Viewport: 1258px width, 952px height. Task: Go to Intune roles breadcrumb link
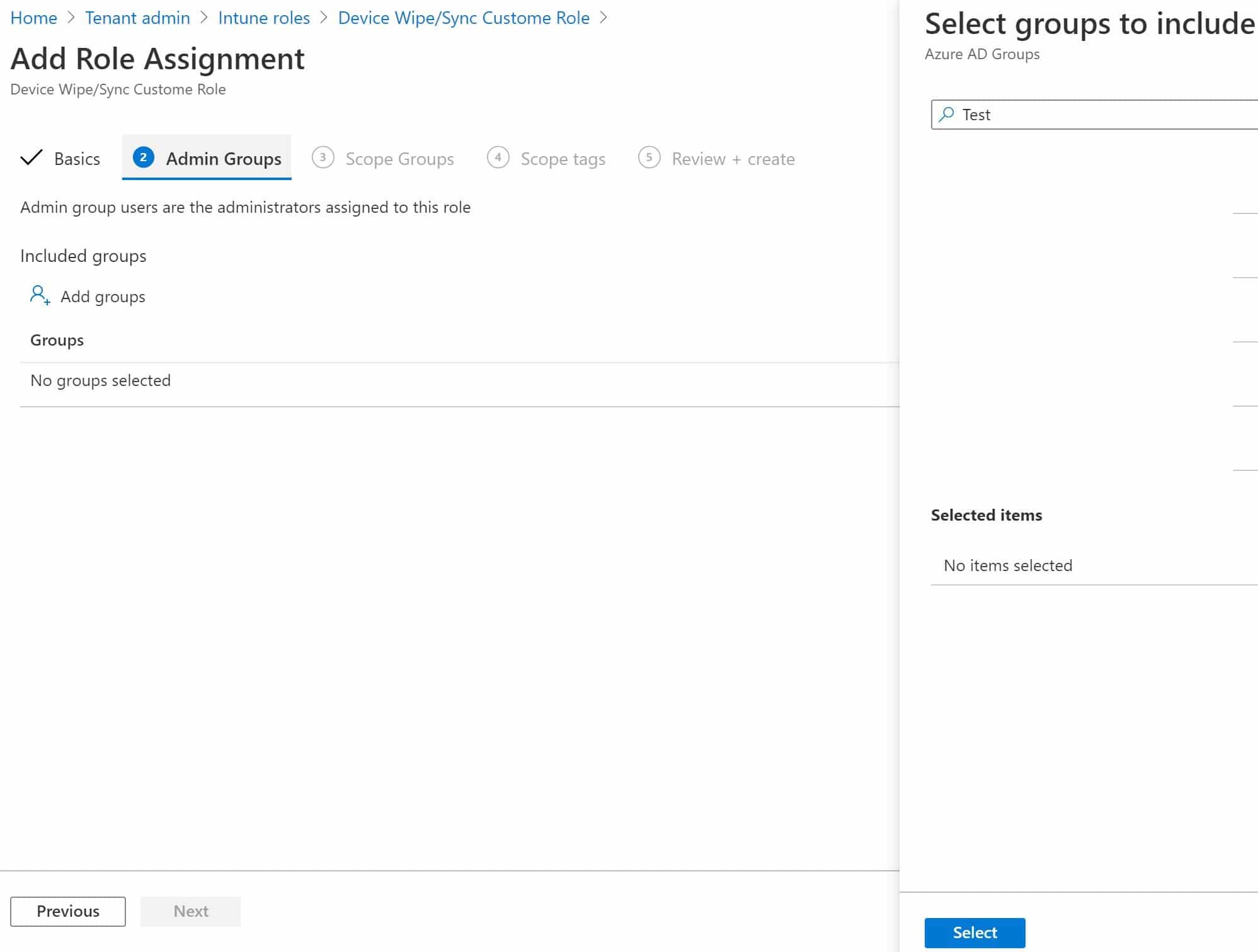pyautogui.click(x=264, y=18)
